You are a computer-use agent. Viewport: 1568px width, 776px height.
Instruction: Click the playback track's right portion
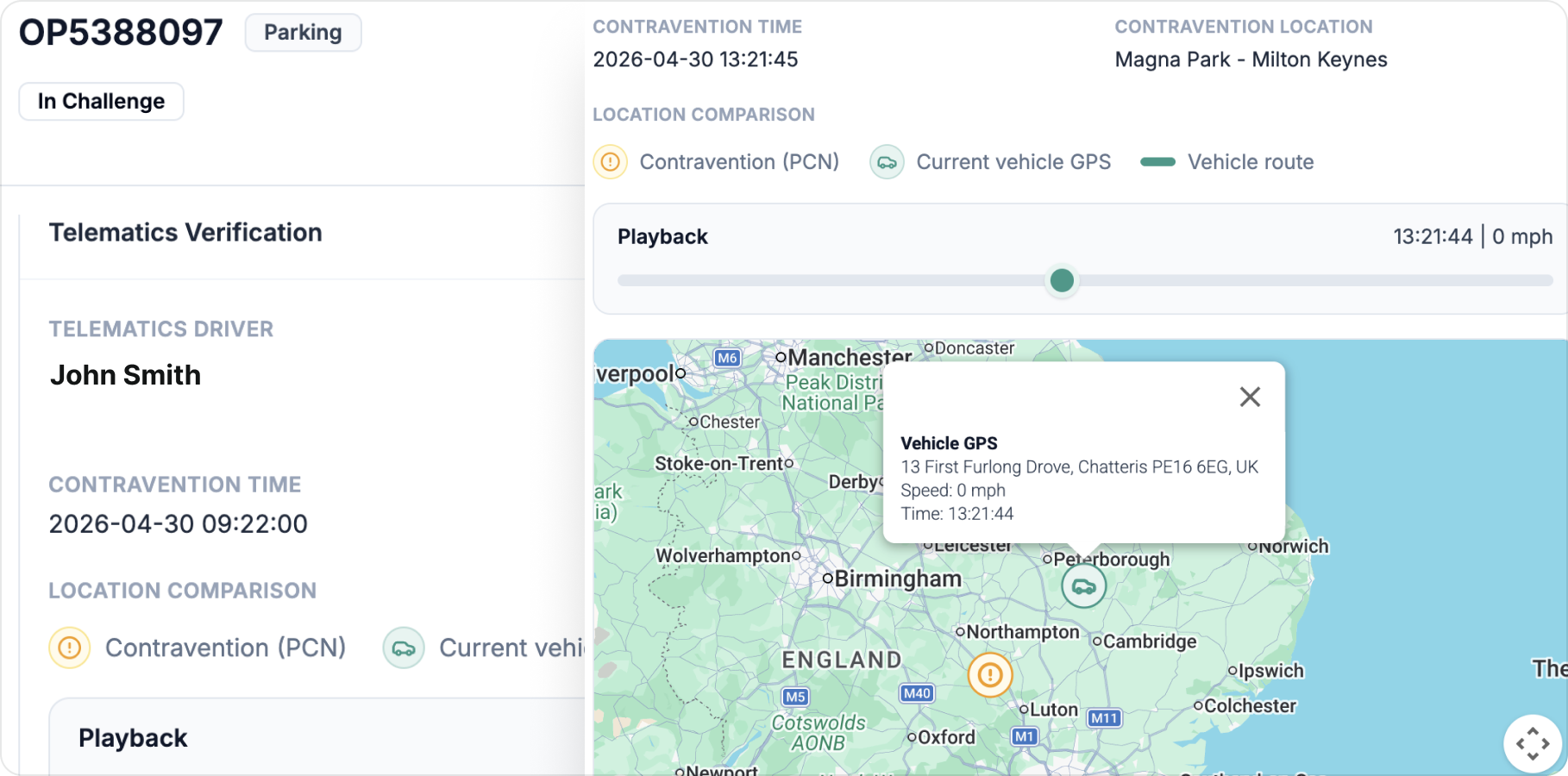tap(1315, 280)
